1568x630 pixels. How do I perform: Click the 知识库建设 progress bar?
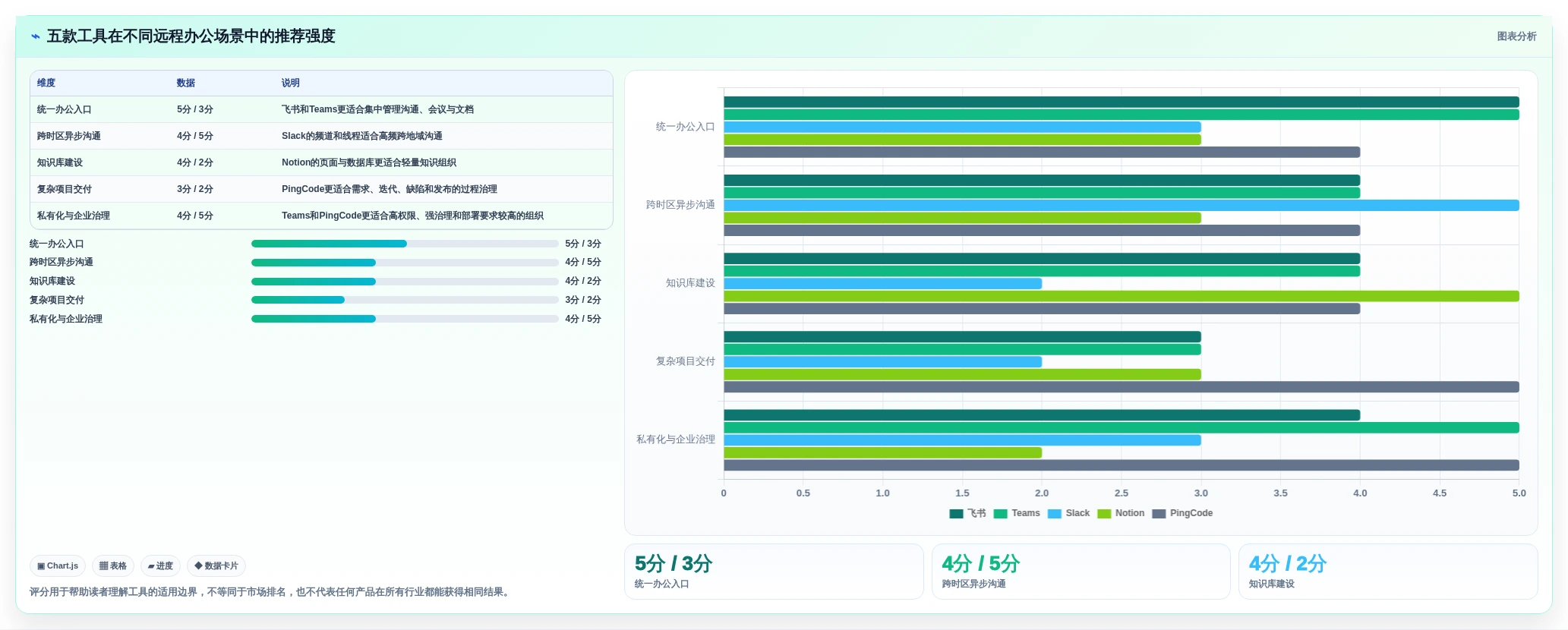coord(405,282)
